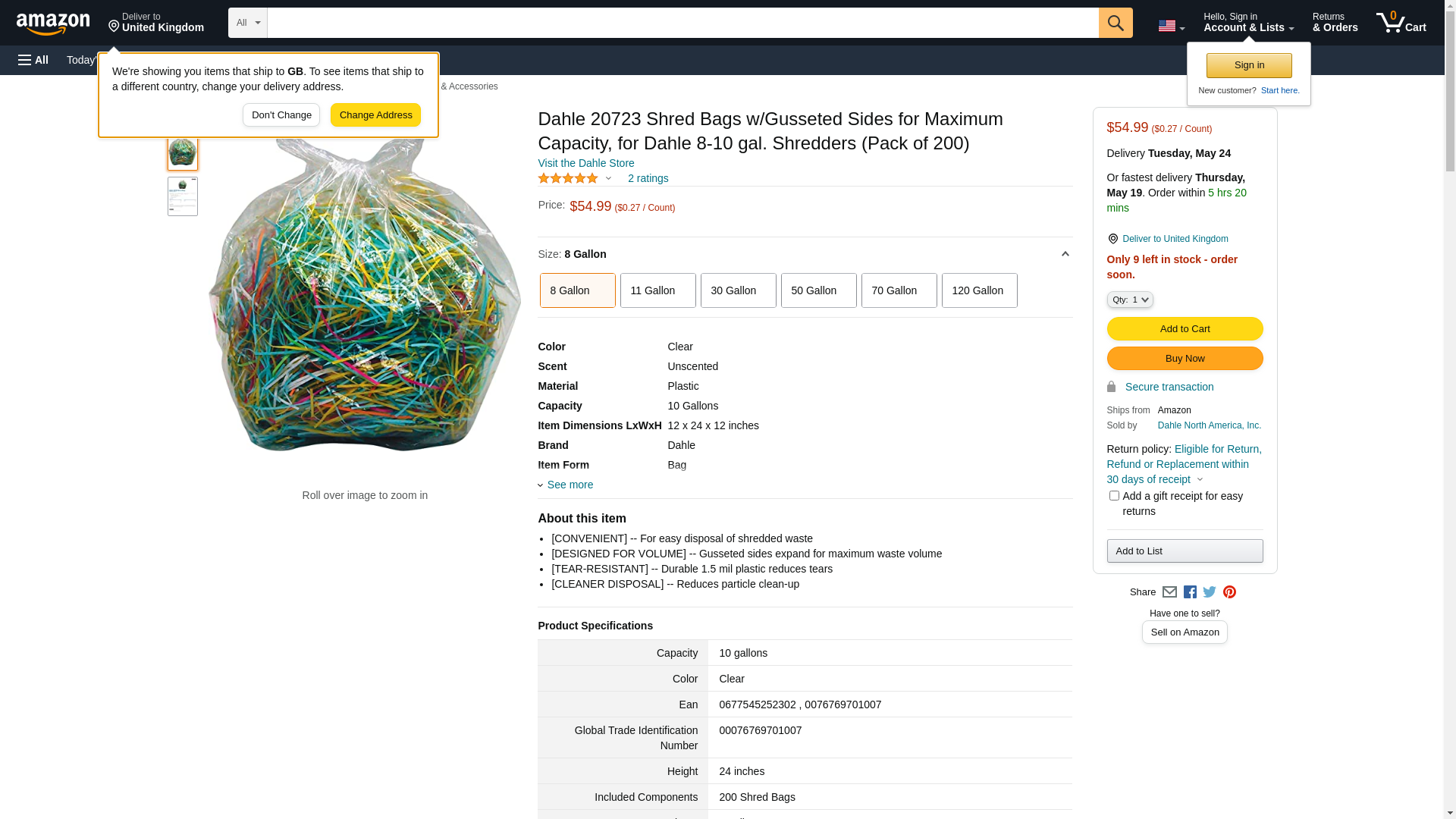Expand the star rating breakdown
1456x819 pixels.
click(x=575, y=179)
